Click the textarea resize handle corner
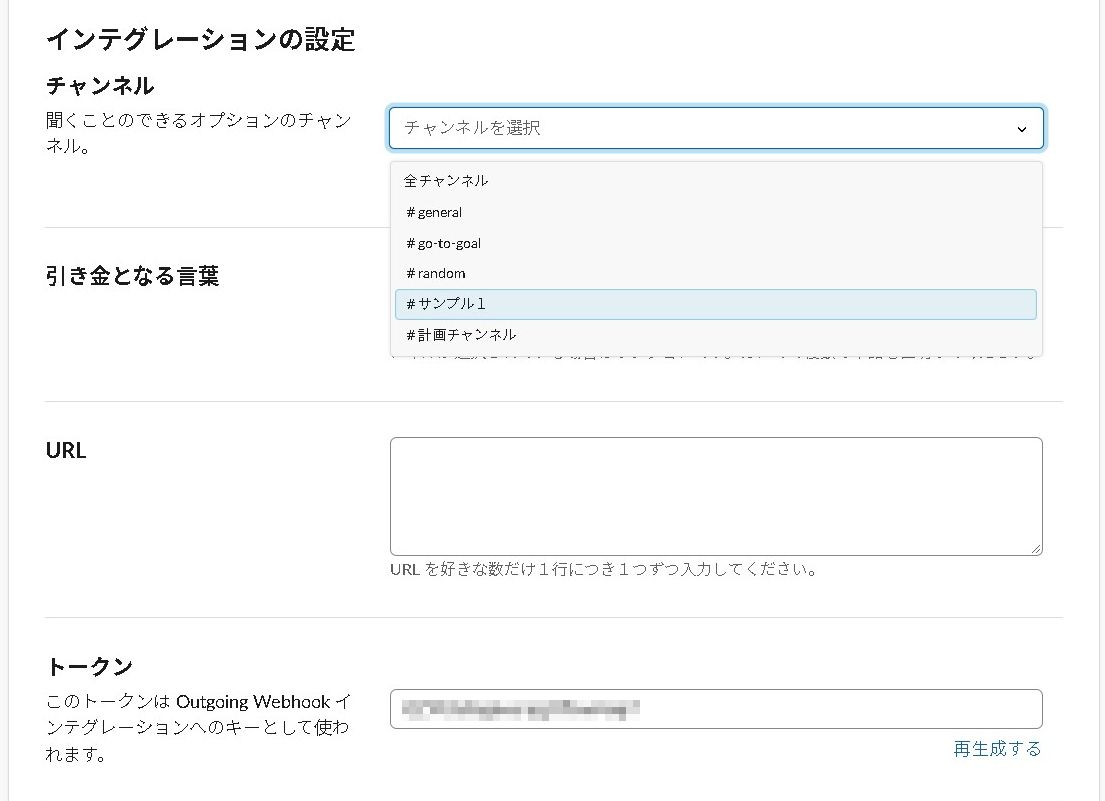Image resolution: width=1105 pixels, height=801 pixels. (1036, 550)
